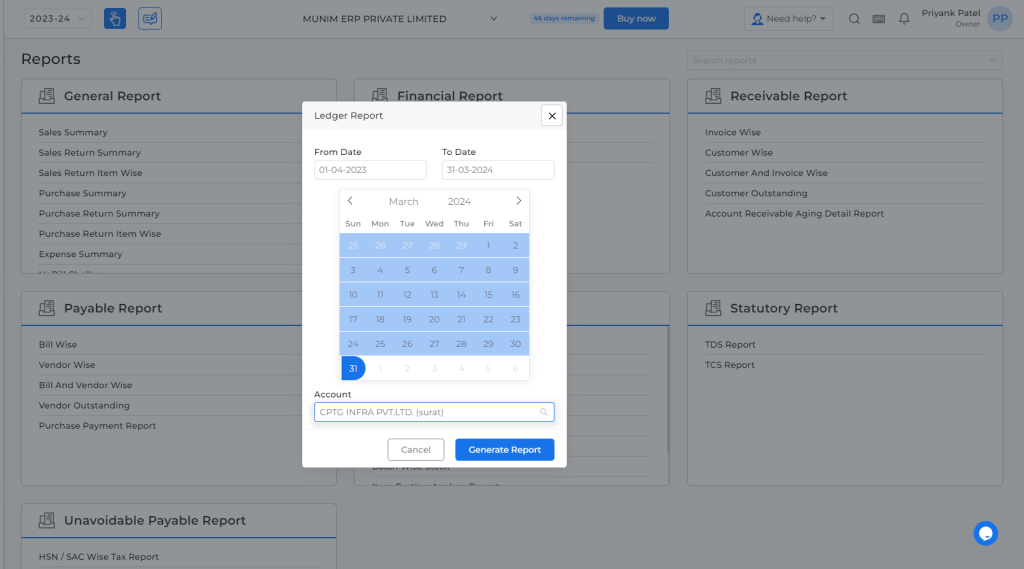The height and width of the screenshot is (569, 1024).
Task: Open the notifications bell
Action: tap(904, 19)
